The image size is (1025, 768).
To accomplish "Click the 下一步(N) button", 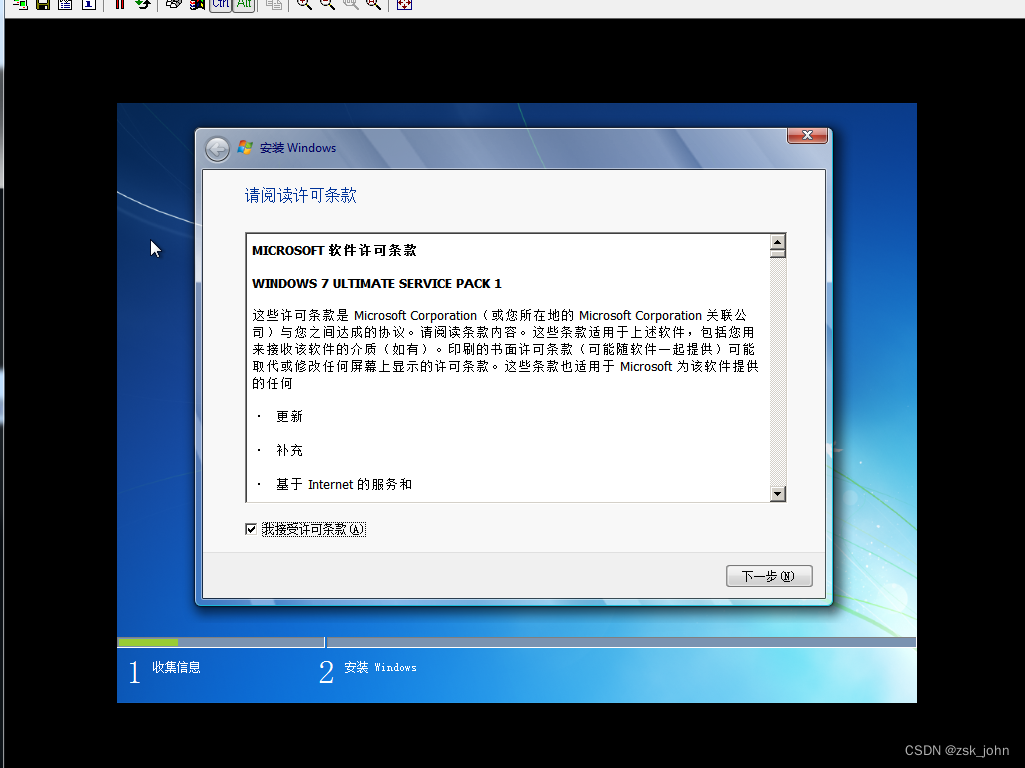I will tap(769, 576).
